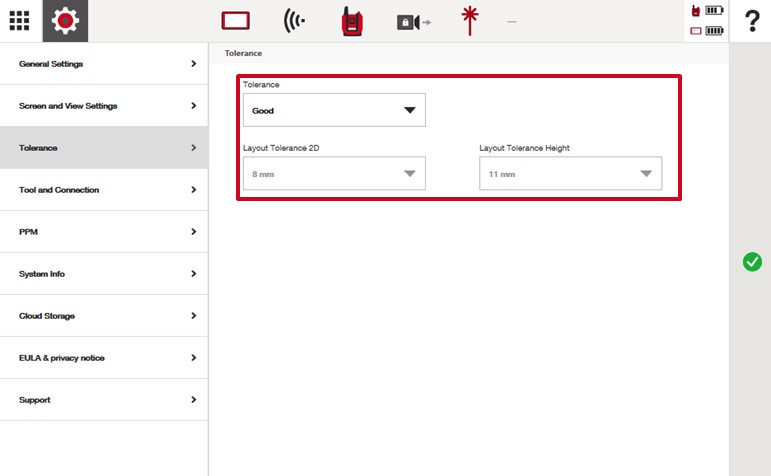This screenshot has width=771, height=476.
Task: Open the Layout Tolerance Height dropdown
Action: tap(570, 173)
